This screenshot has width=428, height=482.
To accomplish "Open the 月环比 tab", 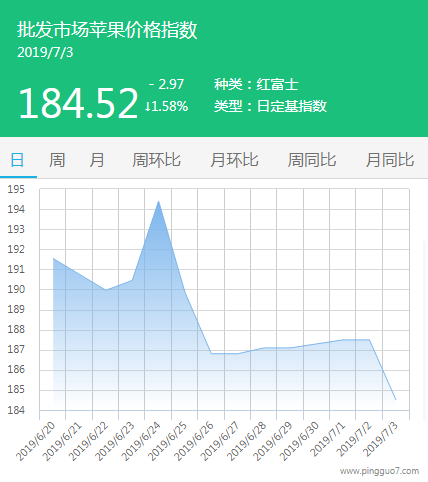I will click(x=234, y=160).
